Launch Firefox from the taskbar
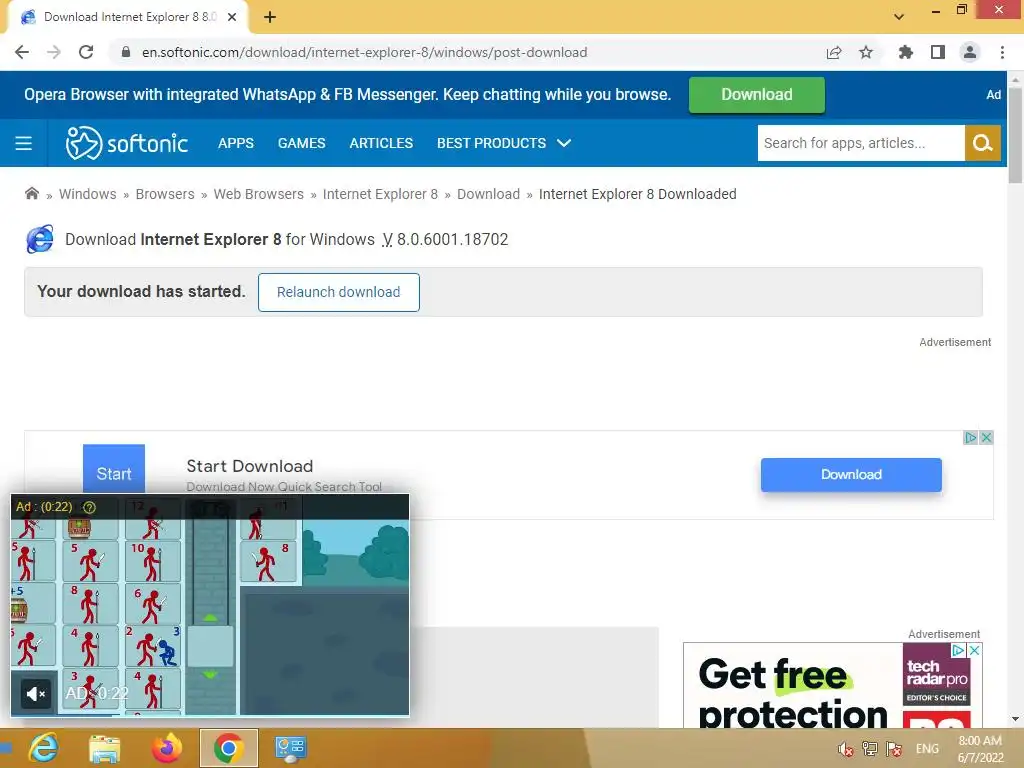 coord(167,748)
